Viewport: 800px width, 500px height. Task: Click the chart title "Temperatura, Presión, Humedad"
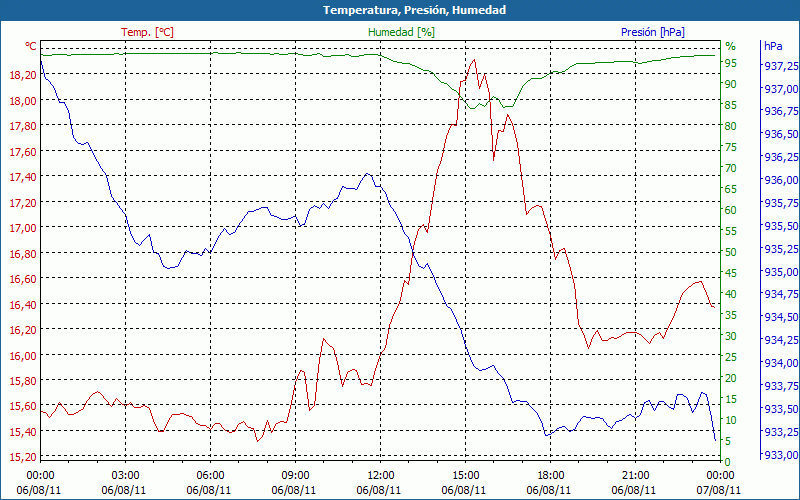click(414, 10)
